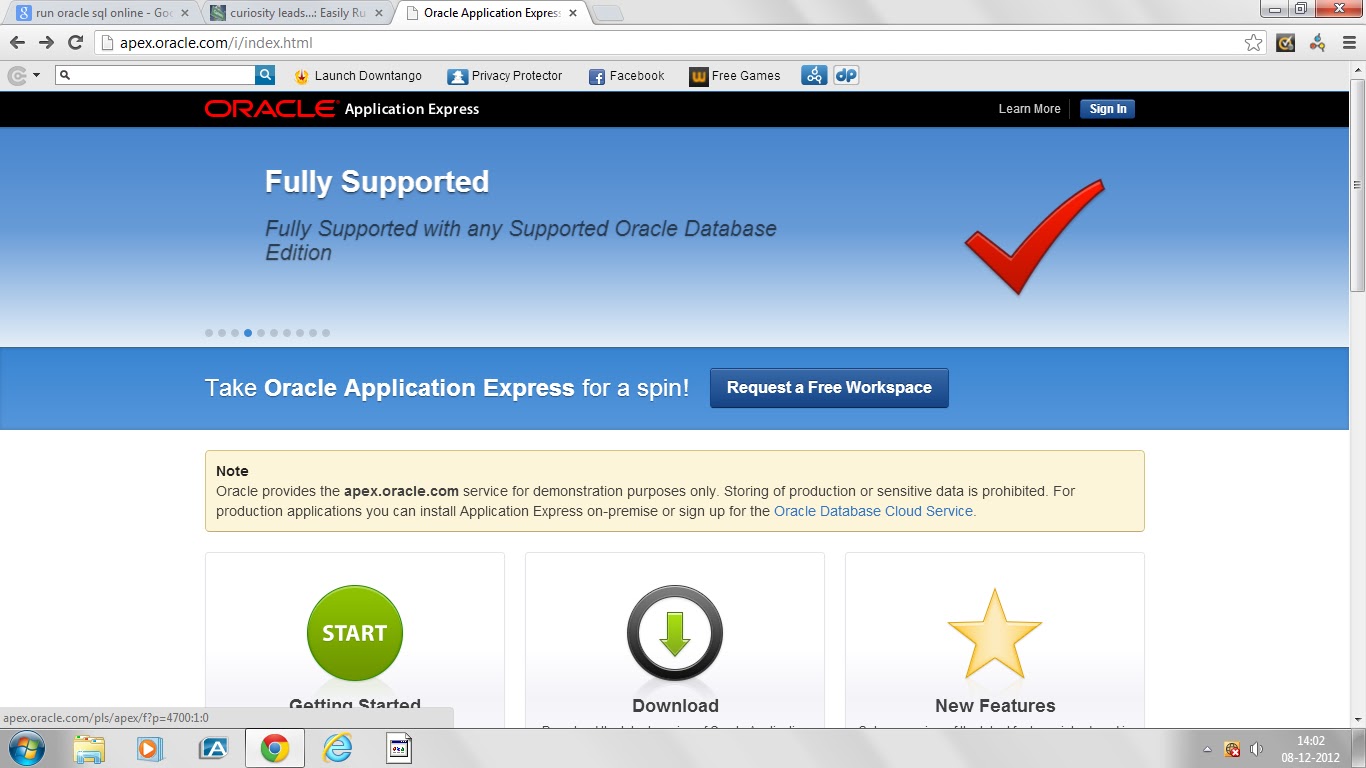Open the blue A taskbar application
Screen dimensions: 1366x768
pyautogui.click(x=213, y=748)
